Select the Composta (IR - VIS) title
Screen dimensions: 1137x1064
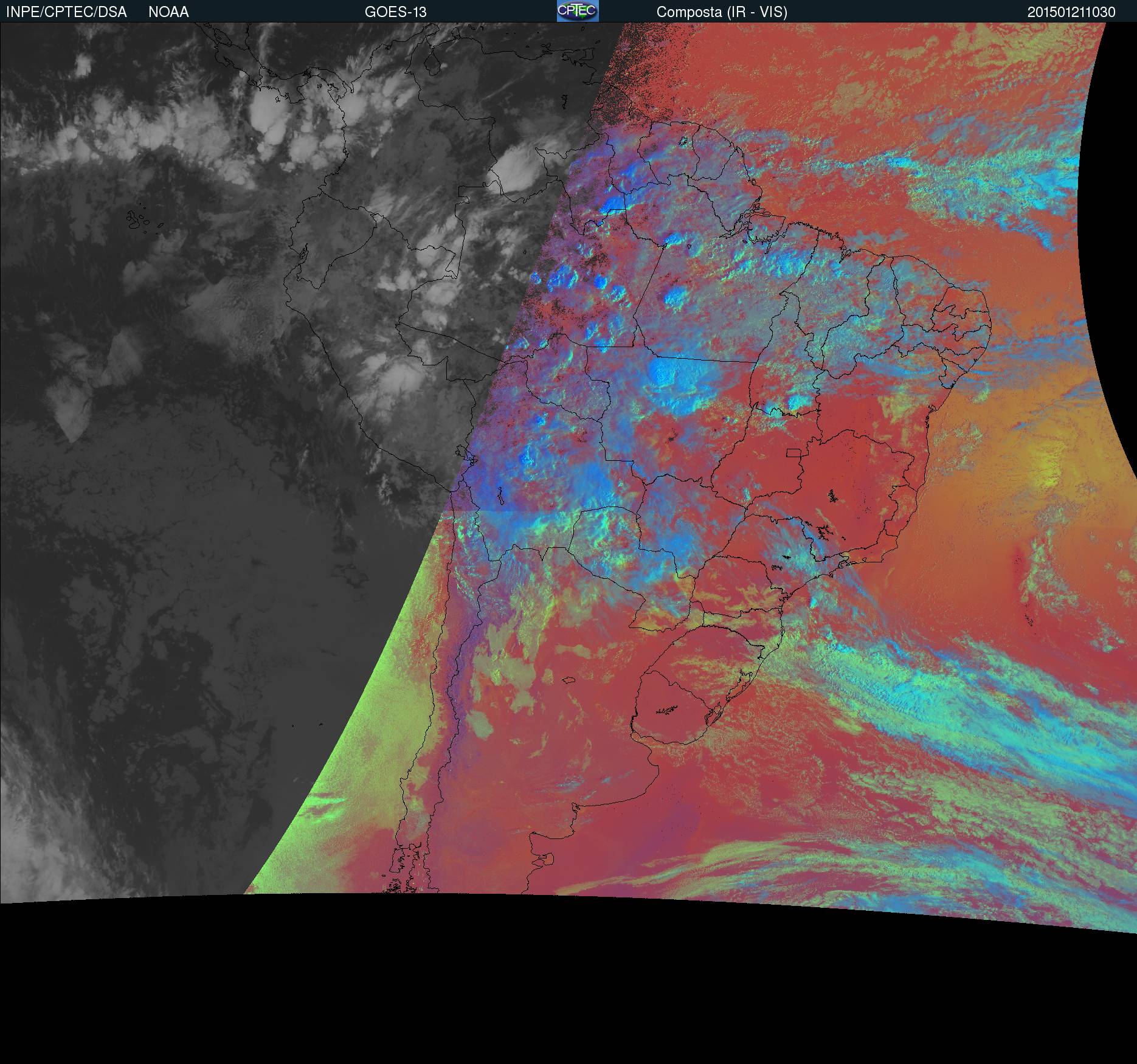pyautogui.click(x=722, y=12)
